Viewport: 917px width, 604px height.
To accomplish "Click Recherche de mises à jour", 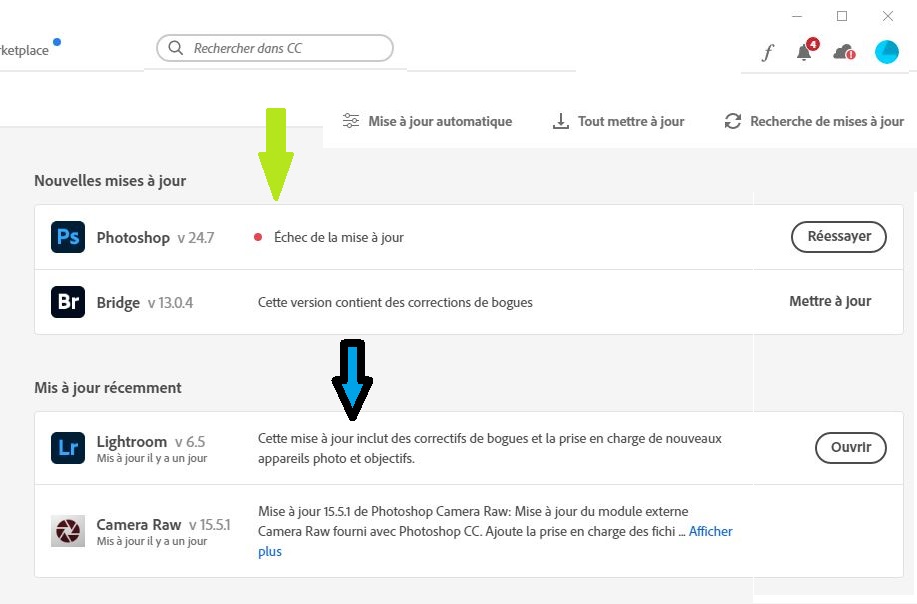I will [x=814, y=121].
